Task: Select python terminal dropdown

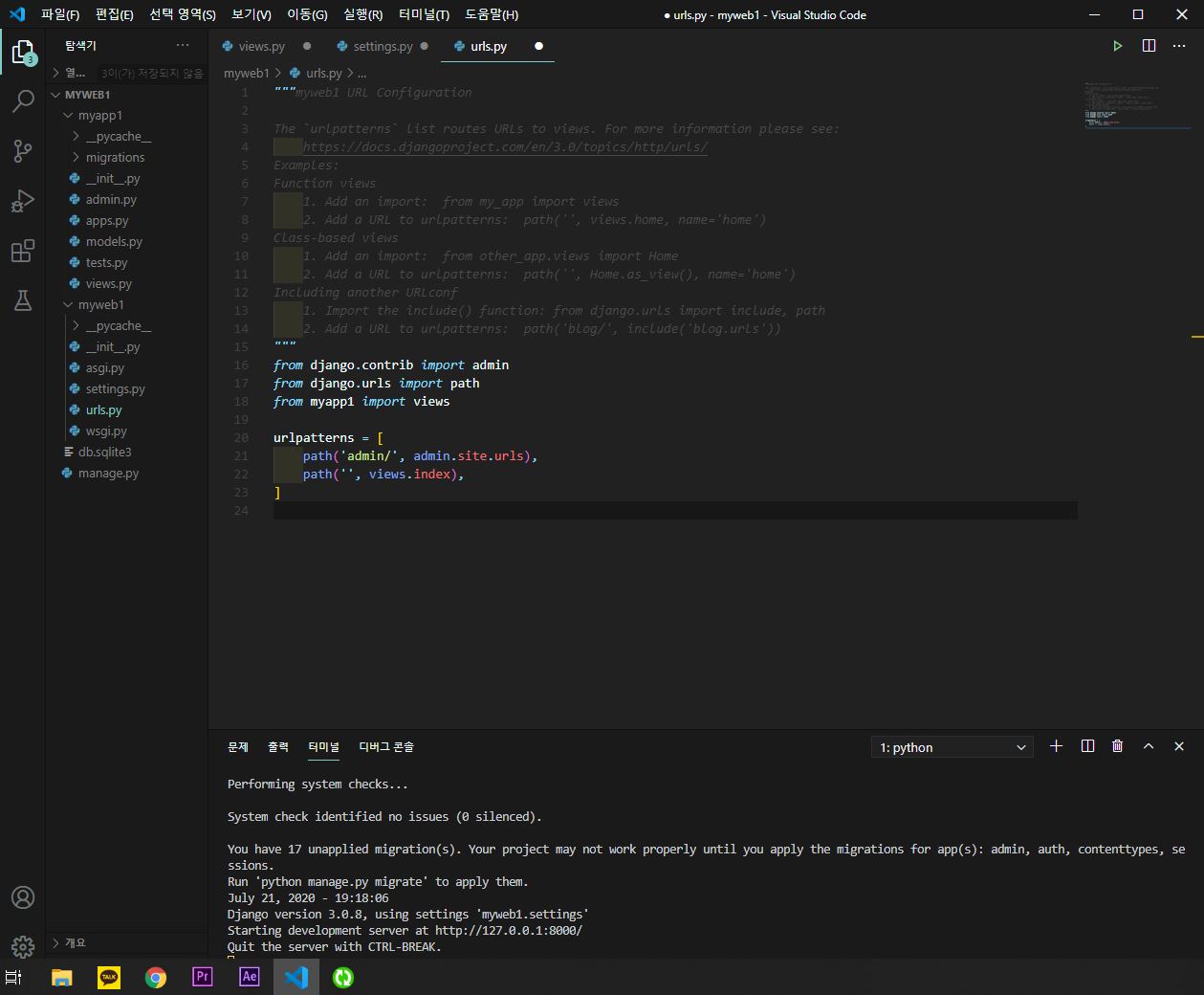Action: pos(952,747)
